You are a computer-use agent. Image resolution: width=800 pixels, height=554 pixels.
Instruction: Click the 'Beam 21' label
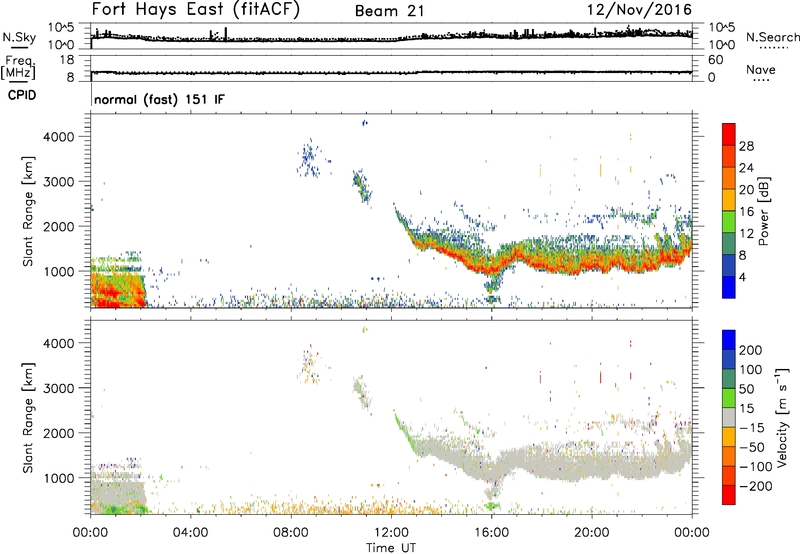(x=390, y=11)
